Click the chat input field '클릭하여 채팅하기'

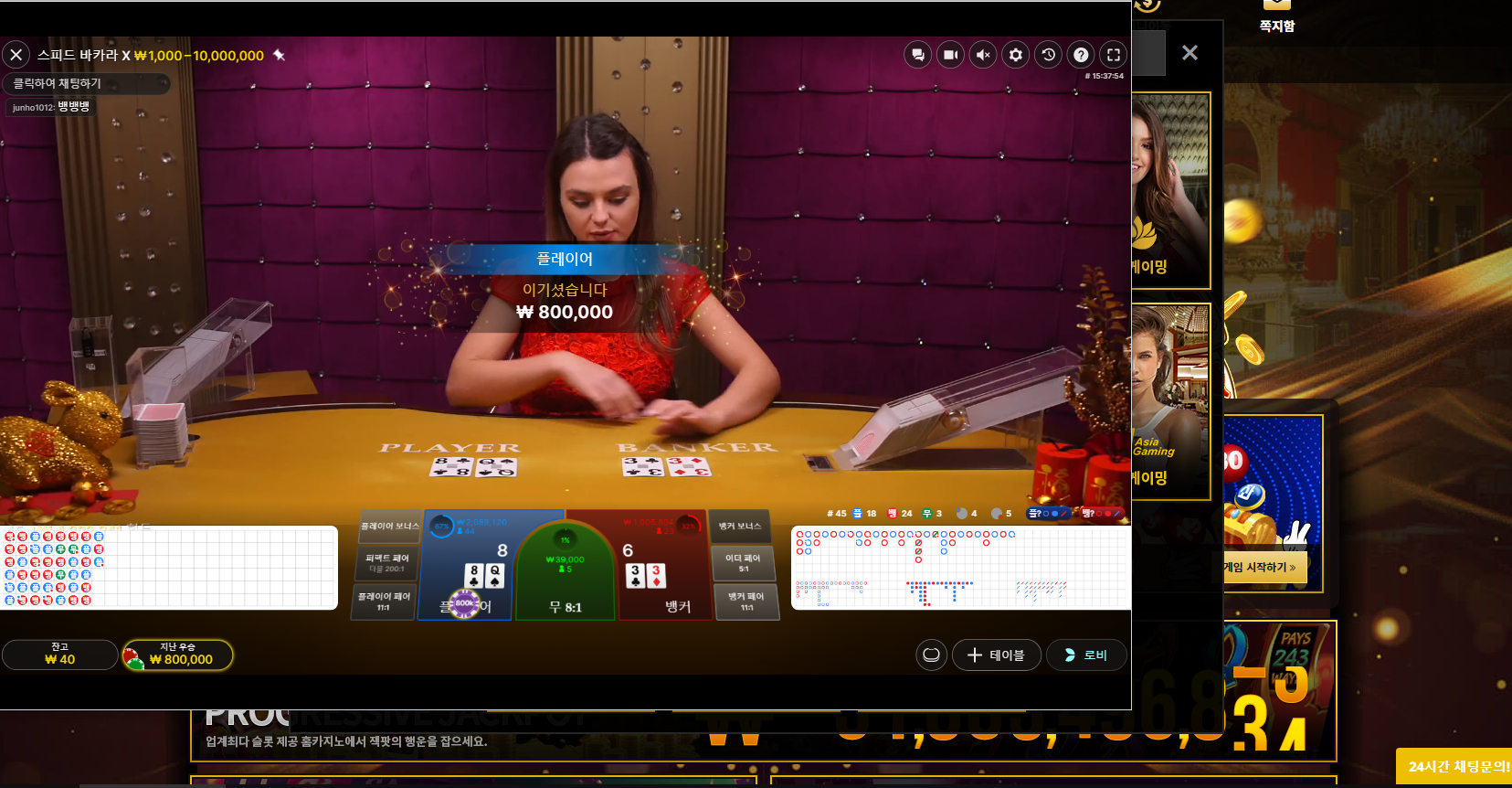click(87, 83)
